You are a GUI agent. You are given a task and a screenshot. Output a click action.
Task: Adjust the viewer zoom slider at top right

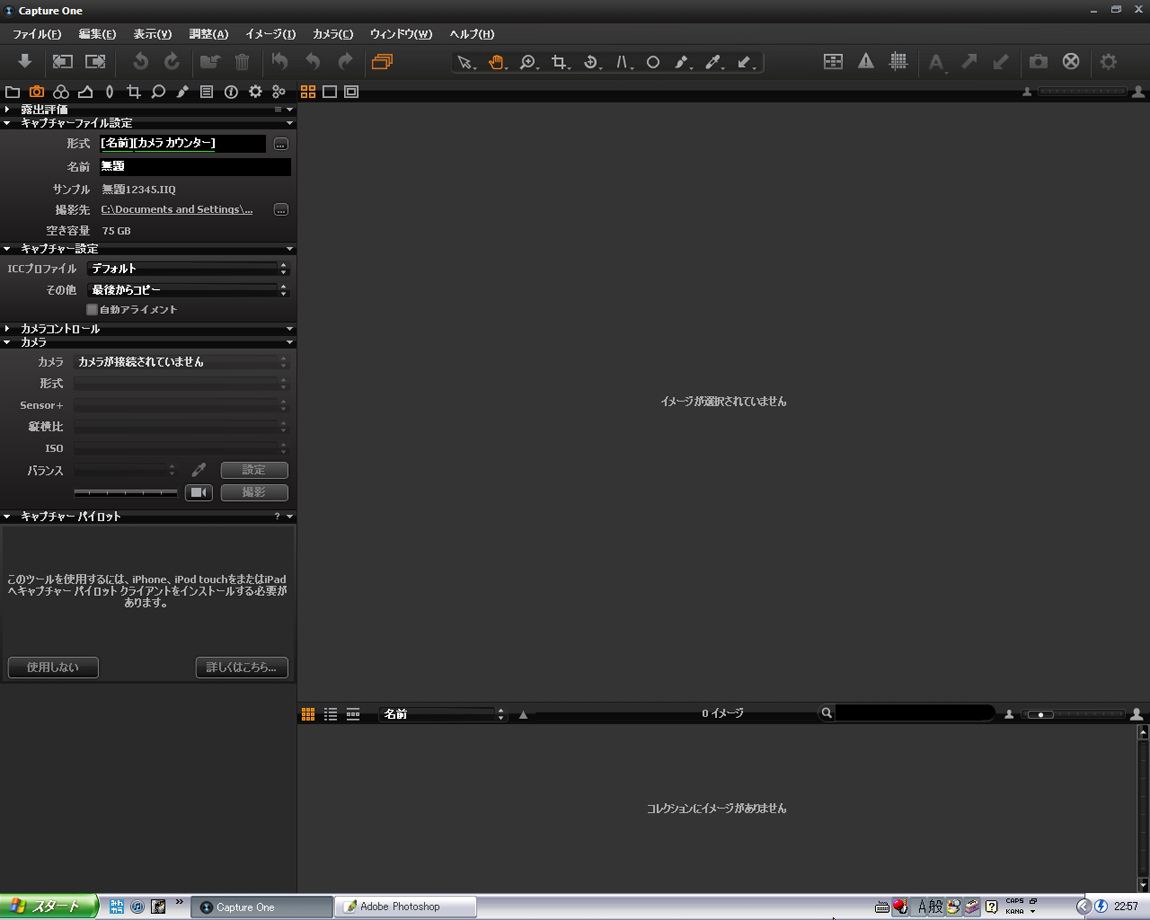pos(1081,92)
